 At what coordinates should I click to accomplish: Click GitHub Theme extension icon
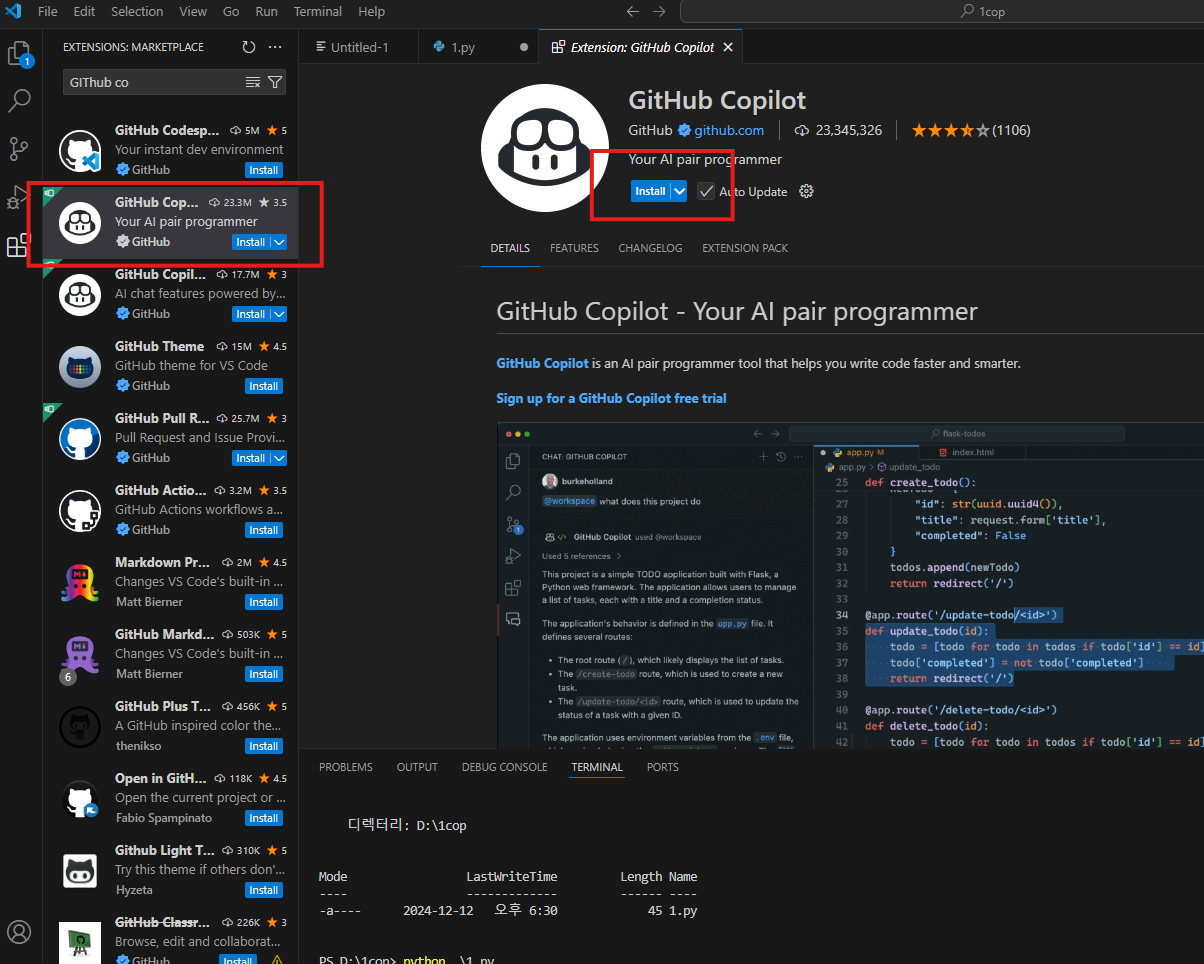80,367
